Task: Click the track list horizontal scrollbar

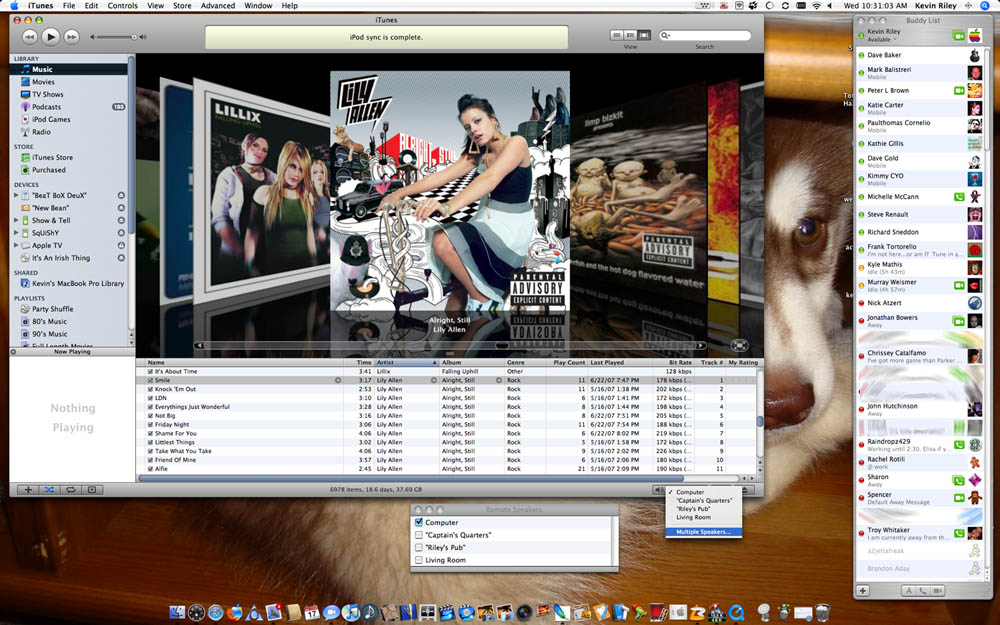Action: coord(411,478)
